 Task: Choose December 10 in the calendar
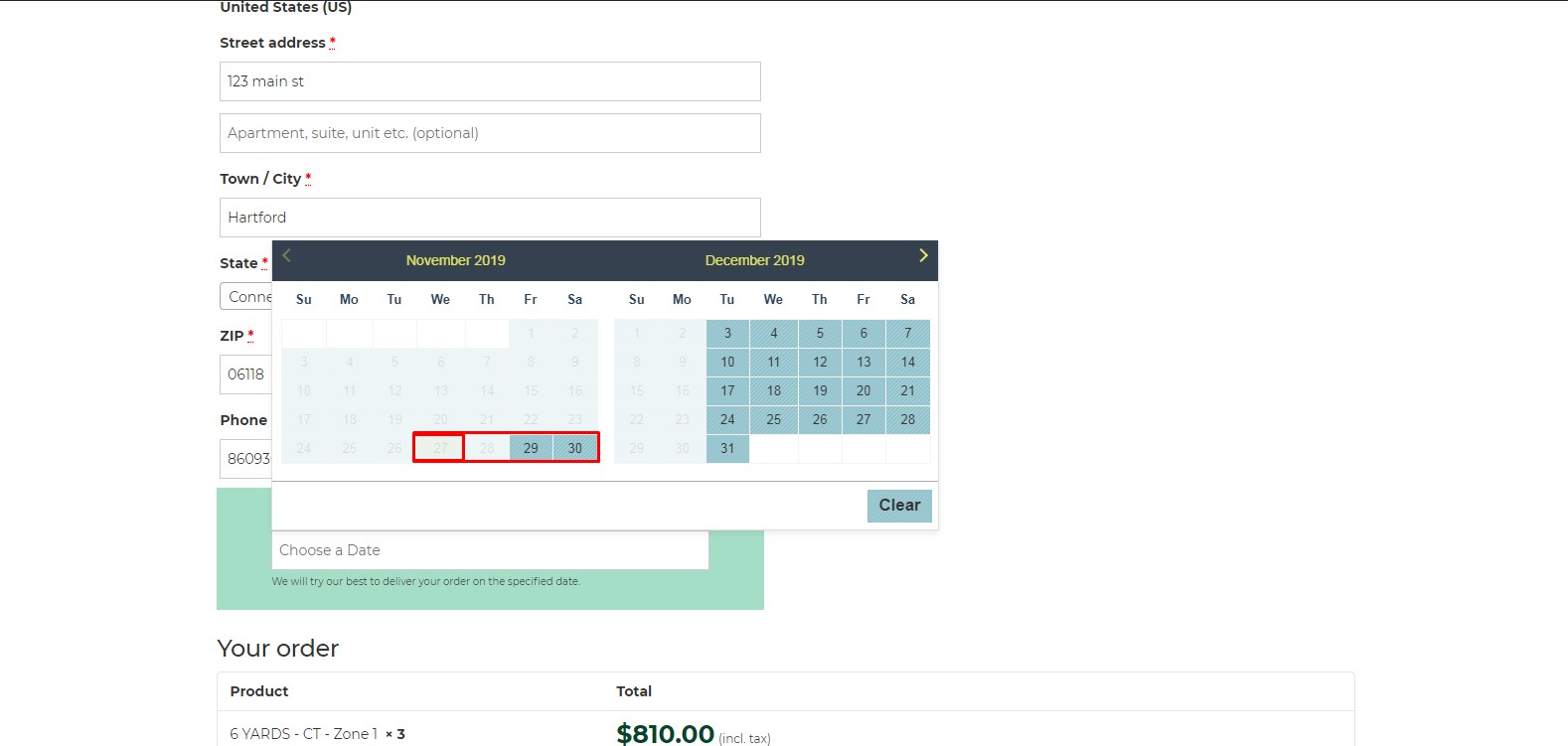coord(727,363)
